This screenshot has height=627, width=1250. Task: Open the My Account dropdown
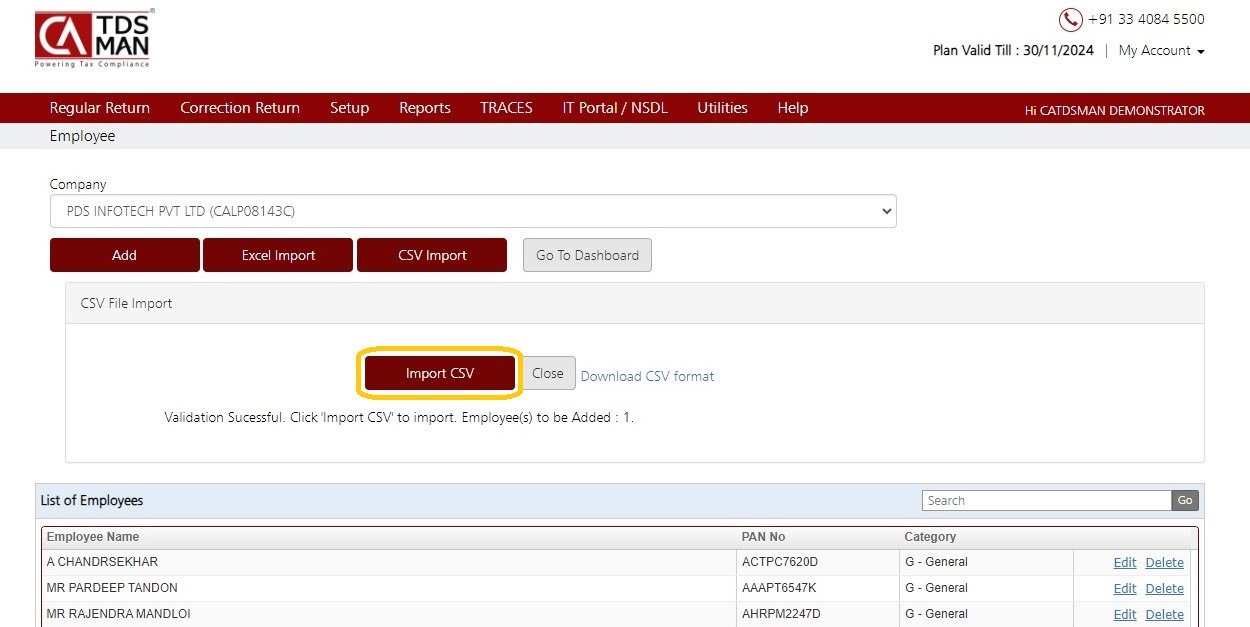[x=1161, y=50]
